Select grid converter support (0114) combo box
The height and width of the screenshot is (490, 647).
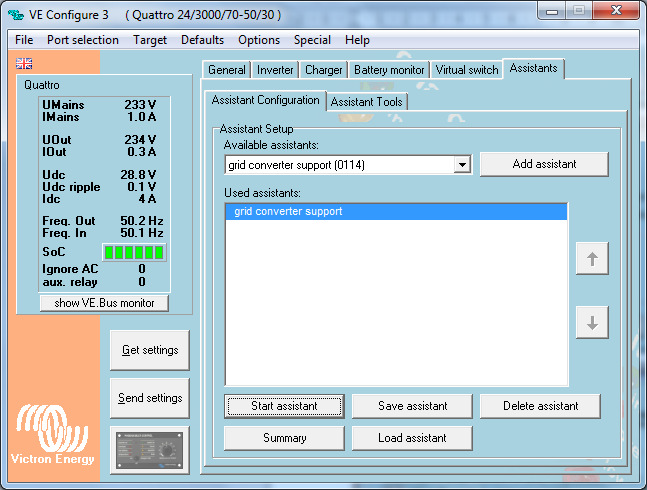pos(348,165)
